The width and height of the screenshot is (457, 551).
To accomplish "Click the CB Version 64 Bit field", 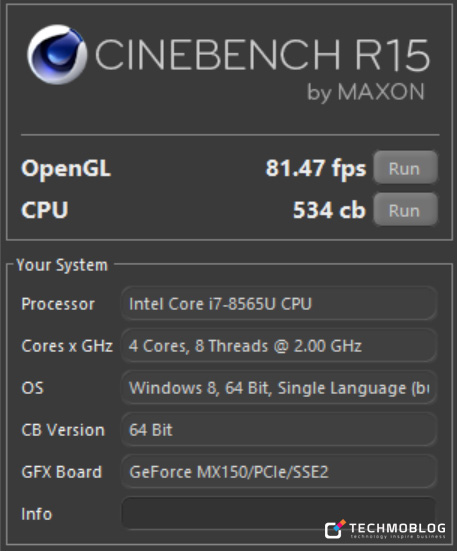I will coord(279,429).
